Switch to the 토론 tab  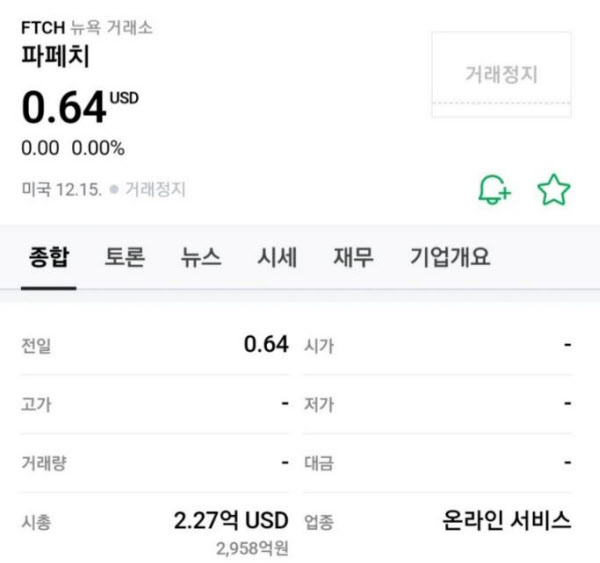[x=125, y=257]
